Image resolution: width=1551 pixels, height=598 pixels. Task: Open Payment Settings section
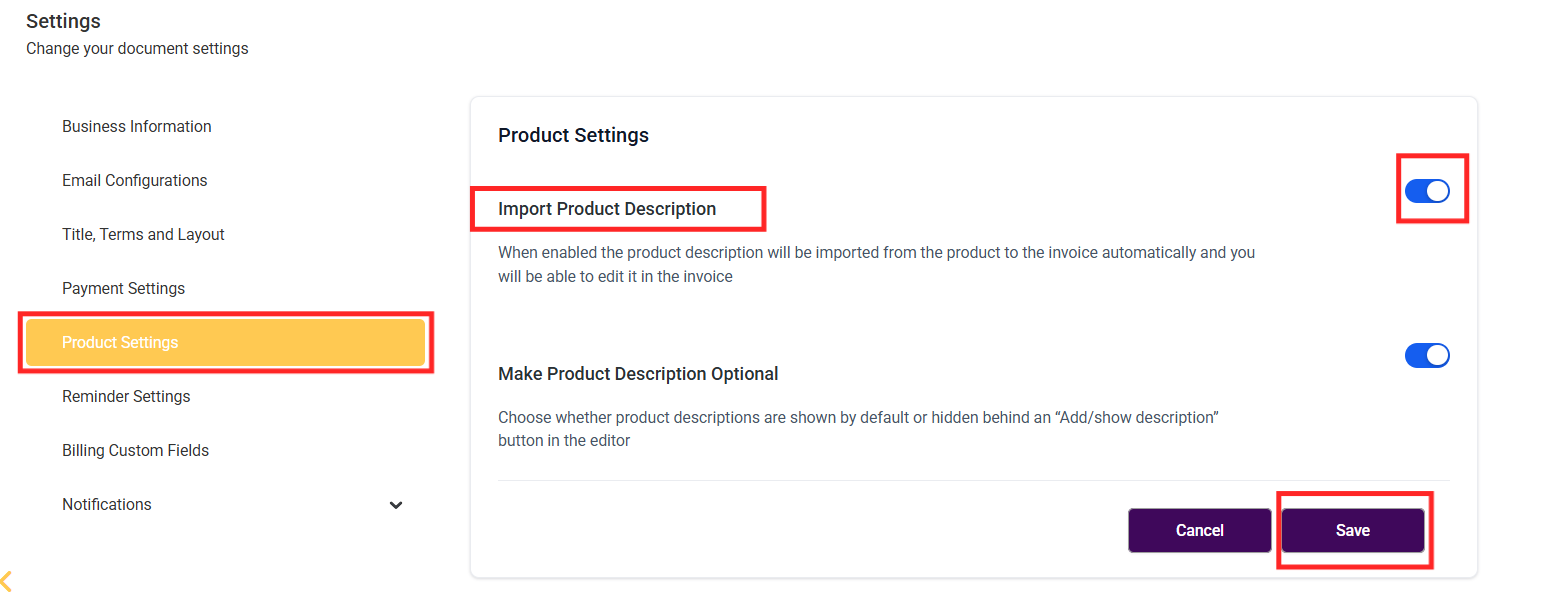click(123, 289)
